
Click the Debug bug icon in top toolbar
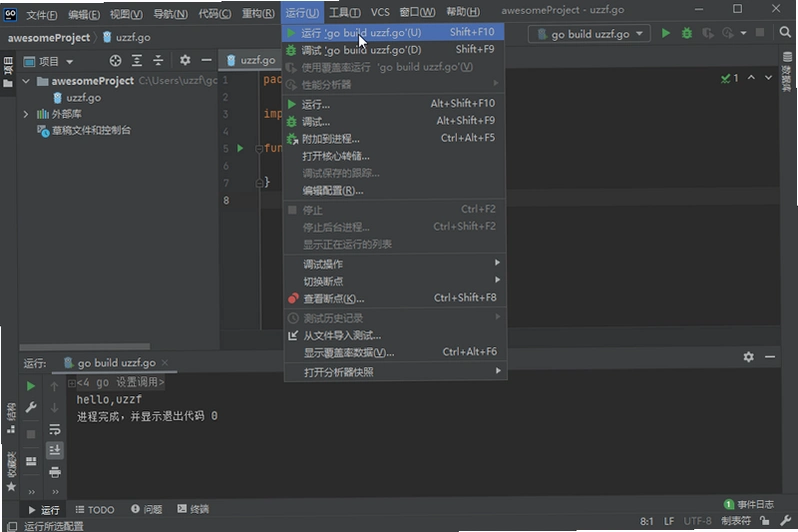point(687,34)
